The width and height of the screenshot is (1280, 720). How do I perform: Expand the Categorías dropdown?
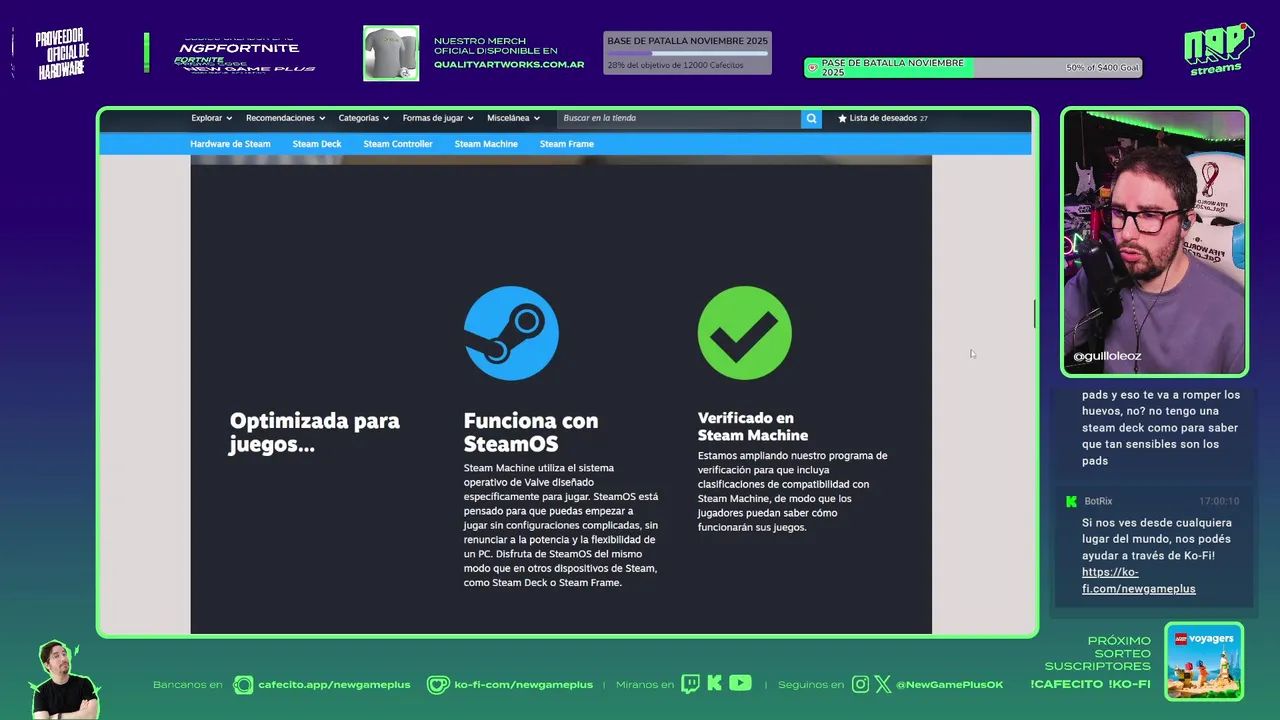pos(364,118)
